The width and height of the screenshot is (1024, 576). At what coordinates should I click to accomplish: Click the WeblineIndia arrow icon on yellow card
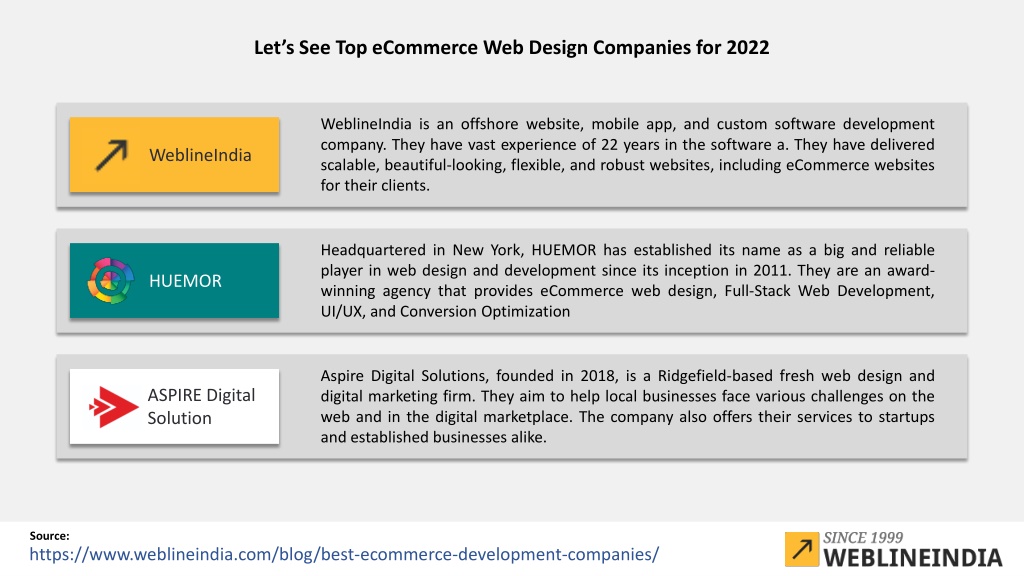click(112, 155)
